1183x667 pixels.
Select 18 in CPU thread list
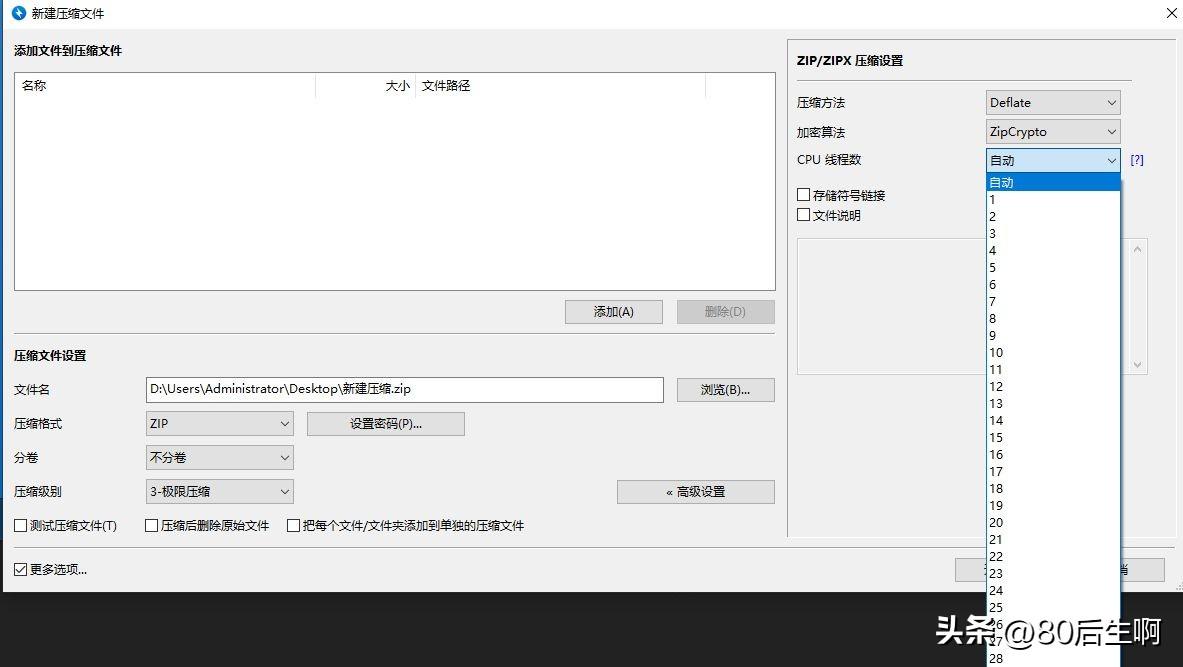coord(1053,488)
